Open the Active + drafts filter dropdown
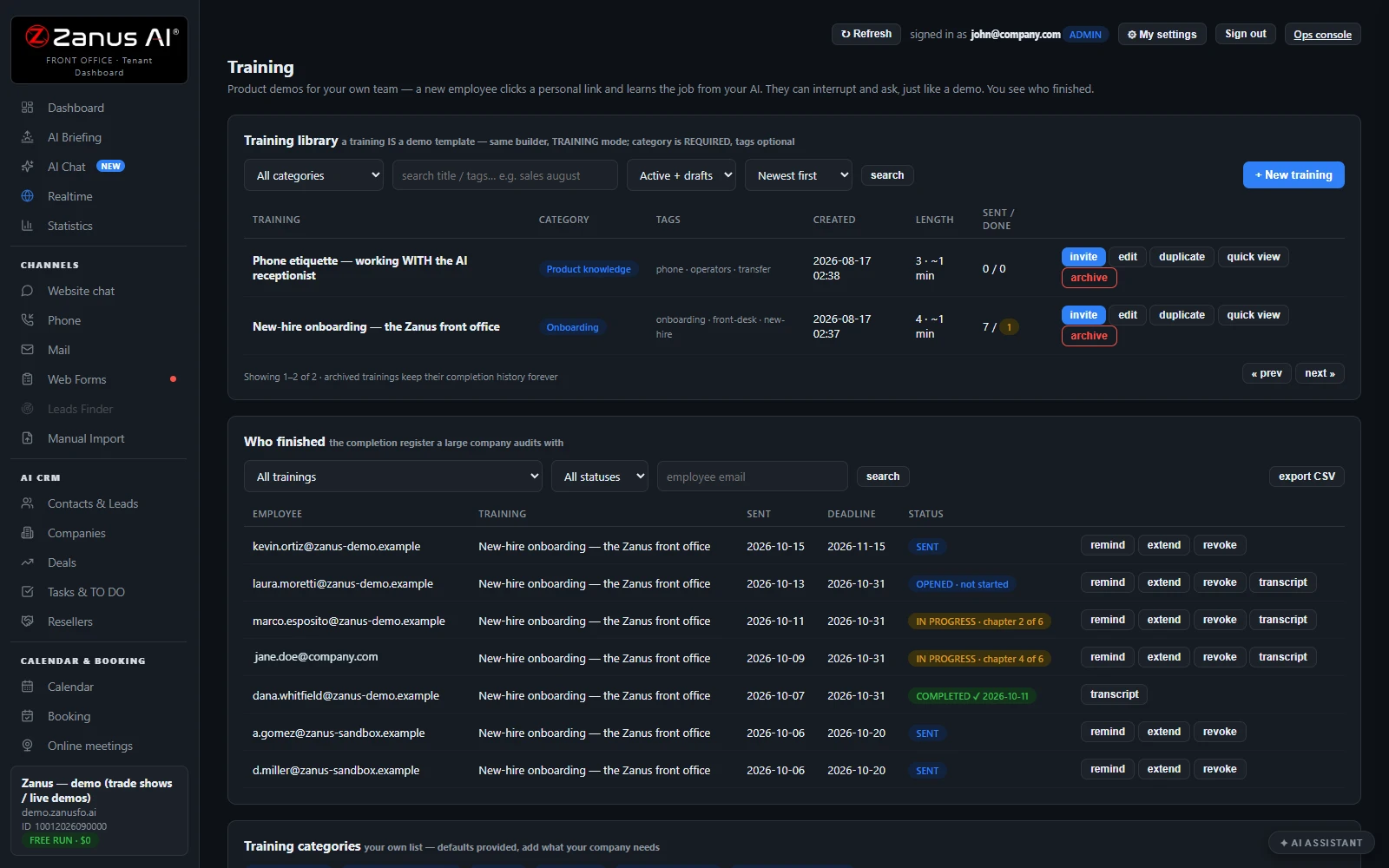The height and width of the screenshot is (868, 1389). tap(681, 175)
